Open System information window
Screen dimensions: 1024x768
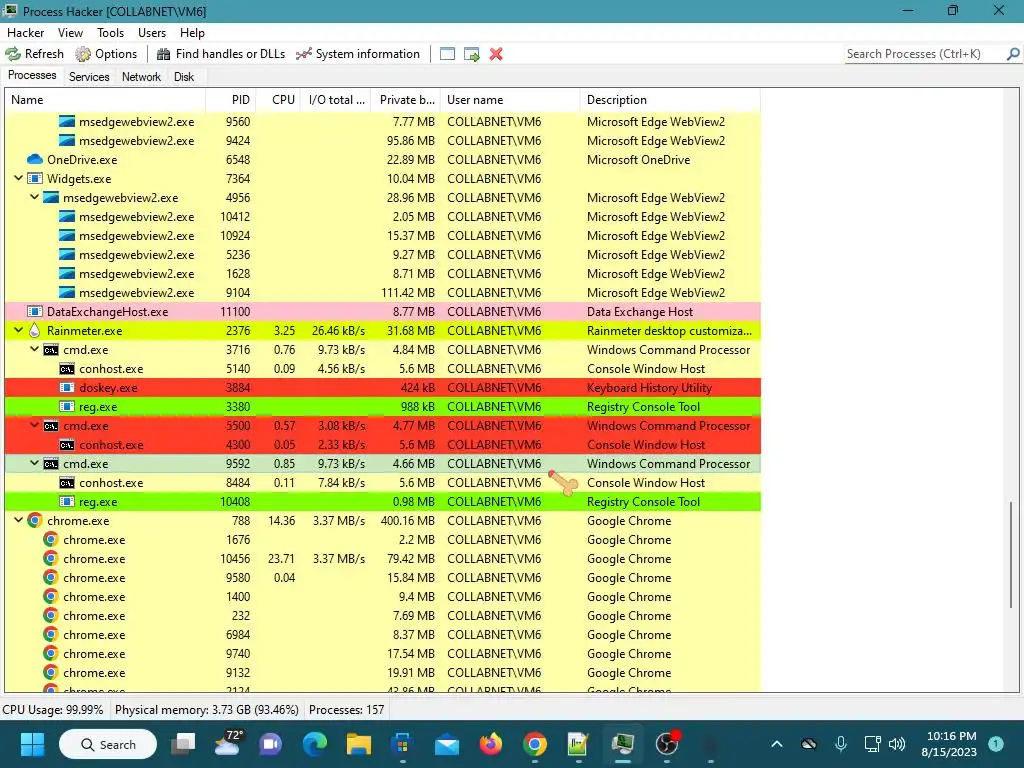[358, 54]
